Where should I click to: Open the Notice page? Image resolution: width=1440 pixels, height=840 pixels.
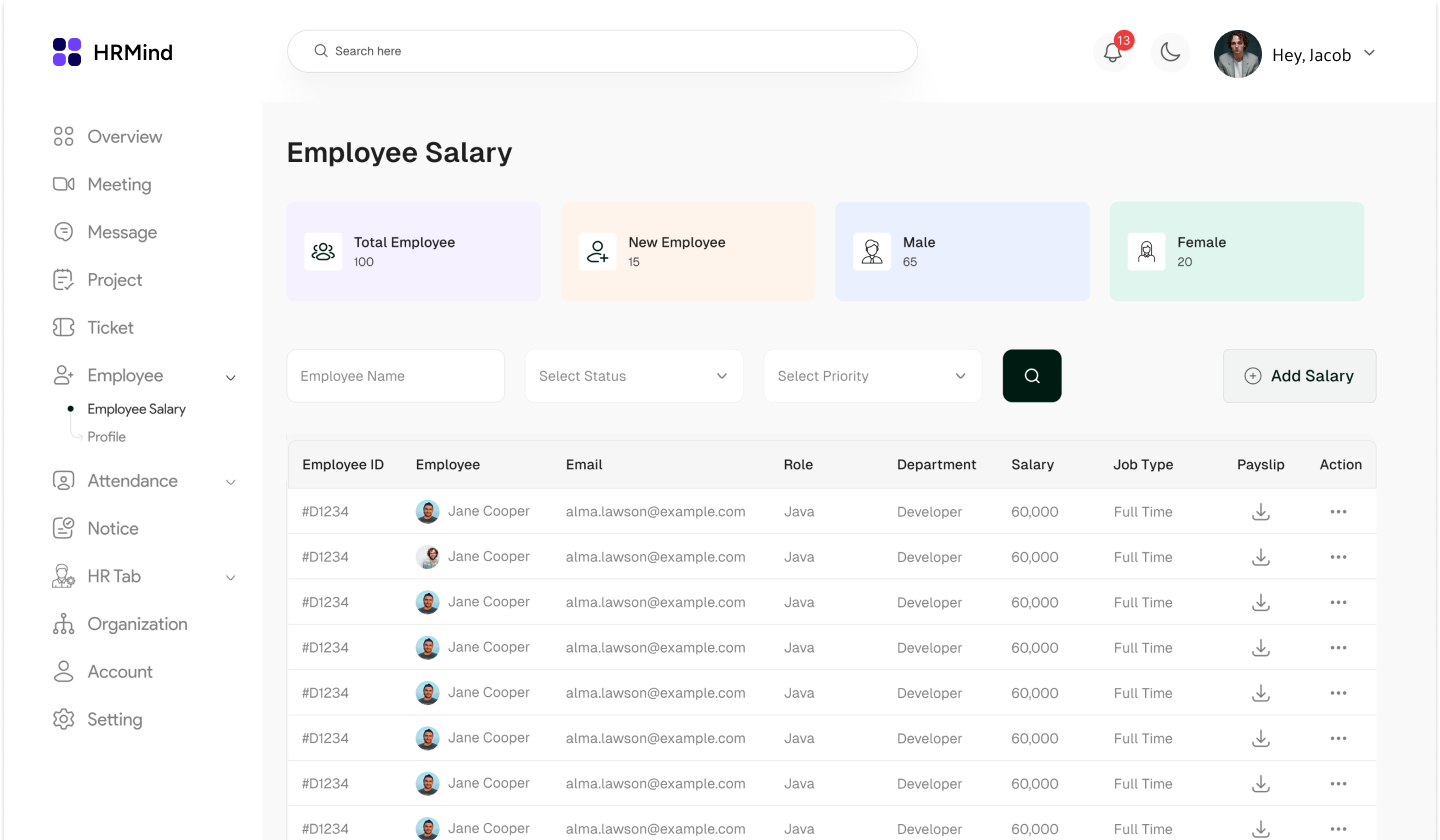(x=113, y=528)
